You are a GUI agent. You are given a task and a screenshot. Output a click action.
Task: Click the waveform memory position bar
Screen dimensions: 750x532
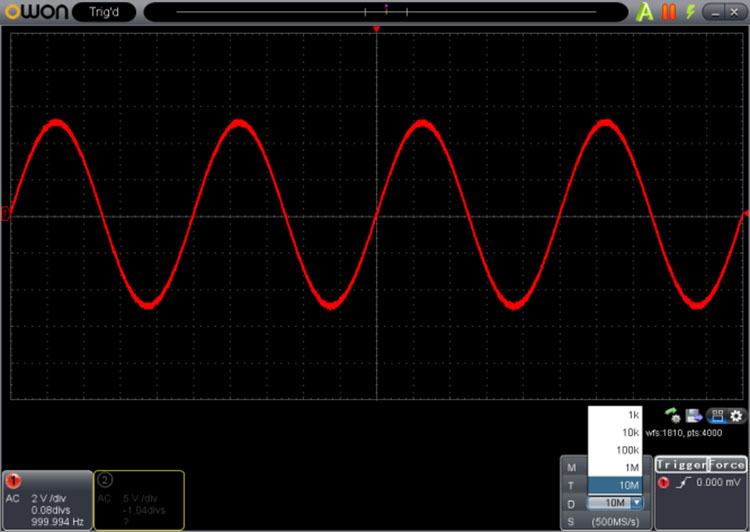click(x=386, y=11)
